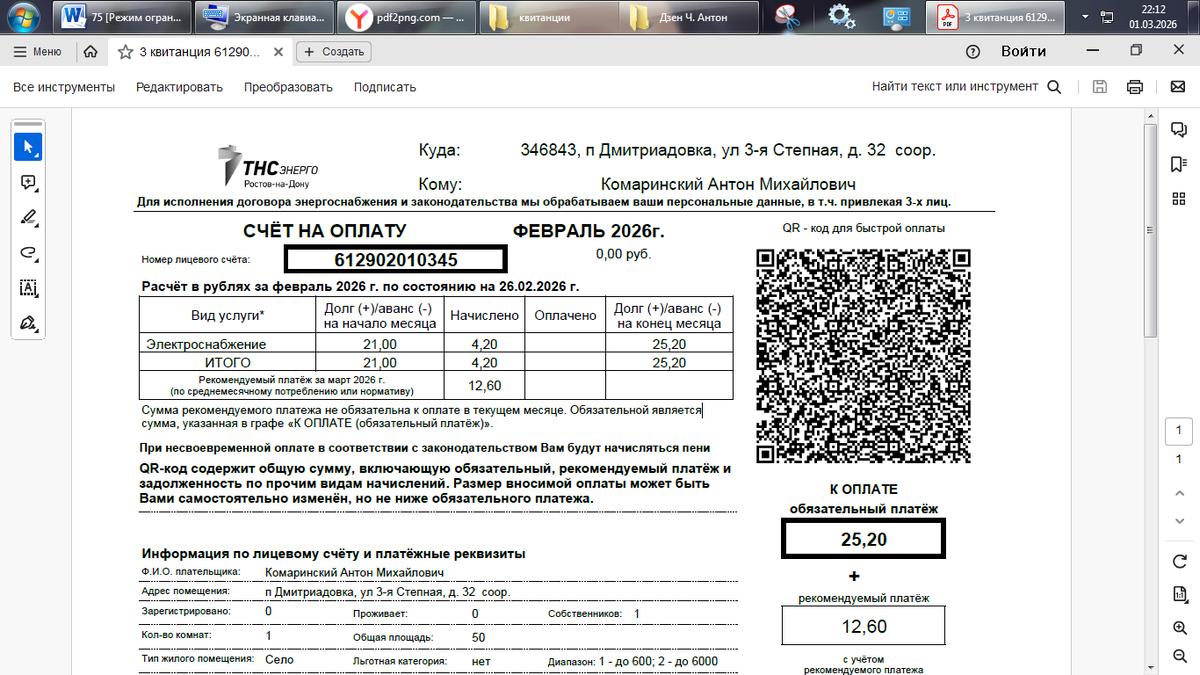1200x675 pixels.
Task: Click the Тип жилого помещения value Село
Action: [279, 660]
